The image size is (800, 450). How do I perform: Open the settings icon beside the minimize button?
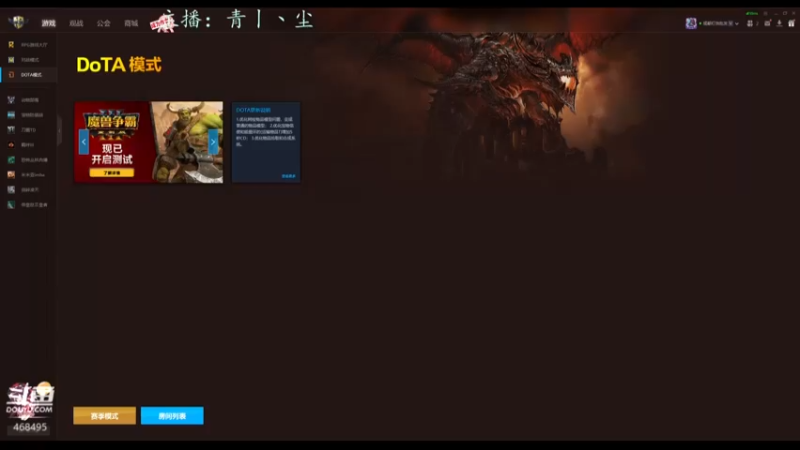(x=766, y=13)
